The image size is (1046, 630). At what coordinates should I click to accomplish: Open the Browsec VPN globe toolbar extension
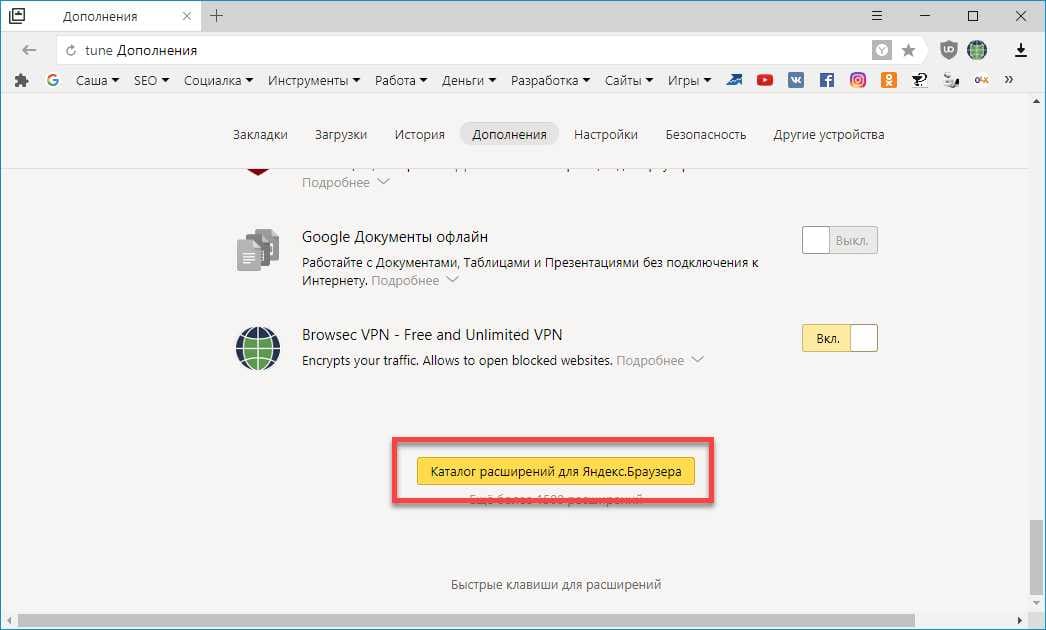(x=977, y=50)
